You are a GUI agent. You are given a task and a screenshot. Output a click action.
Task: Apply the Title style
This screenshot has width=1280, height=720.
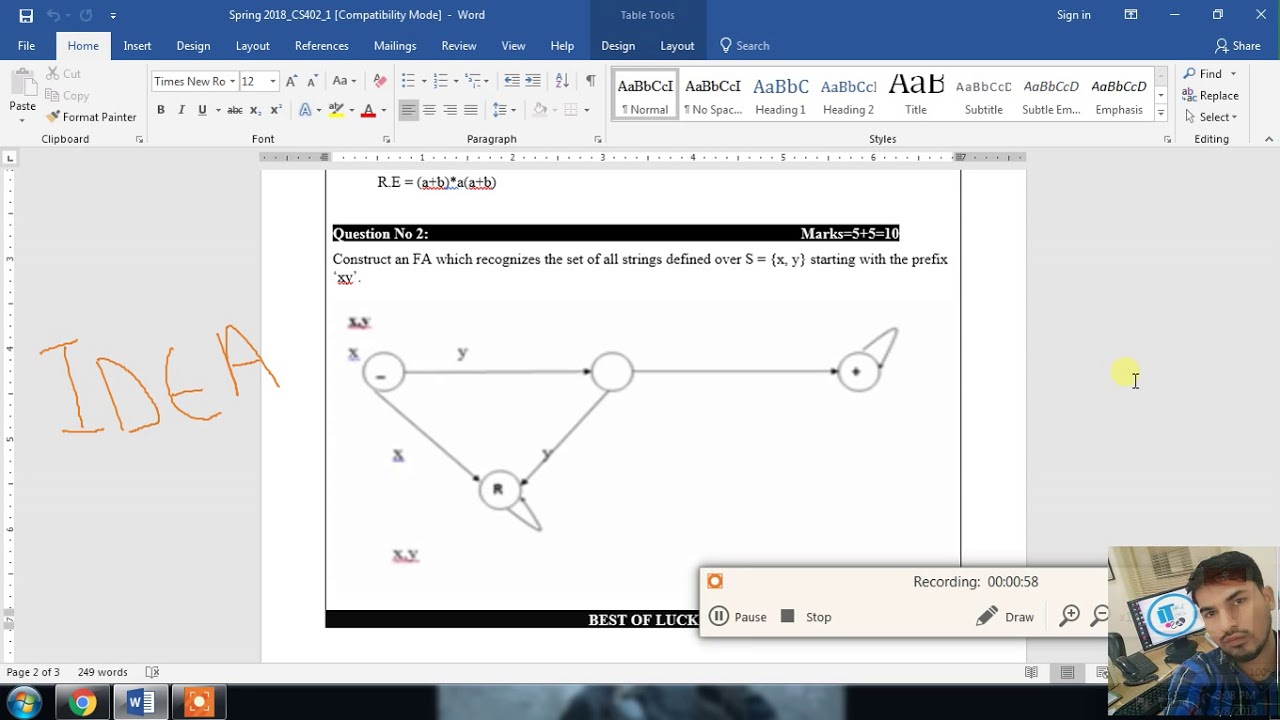point(916,95)
